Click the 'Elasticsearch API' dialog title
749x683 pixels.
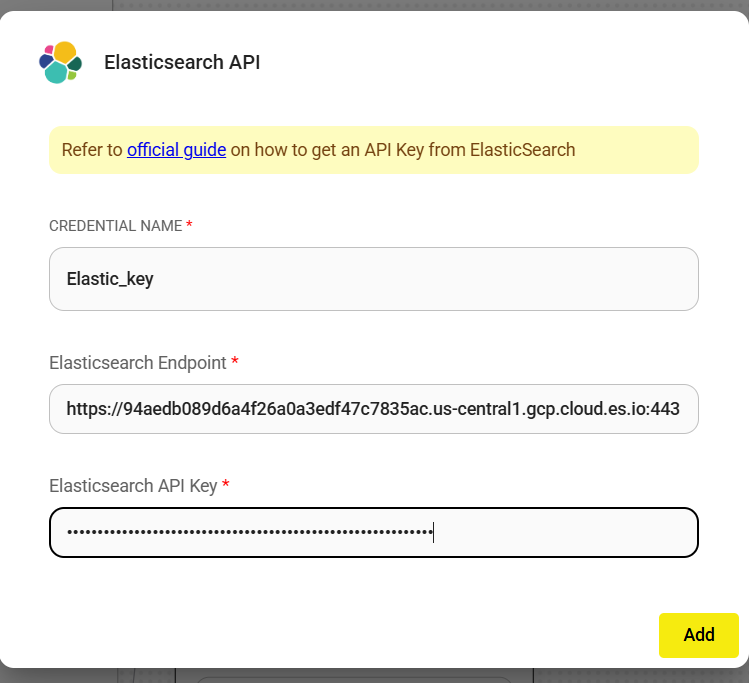pyautogui.click(x=182, y=62)
